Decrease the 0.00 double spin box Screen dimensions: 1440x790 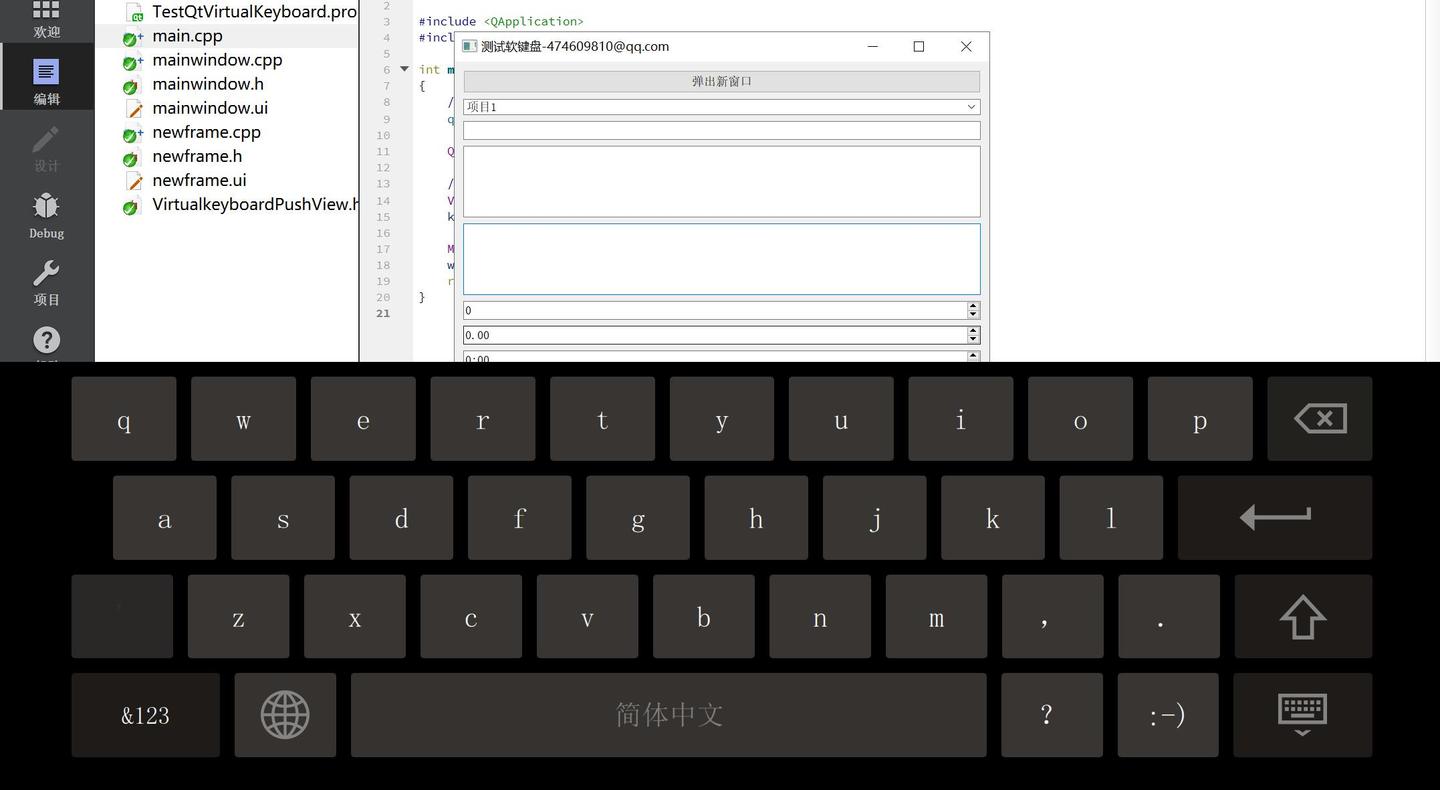tap(973, 340)
